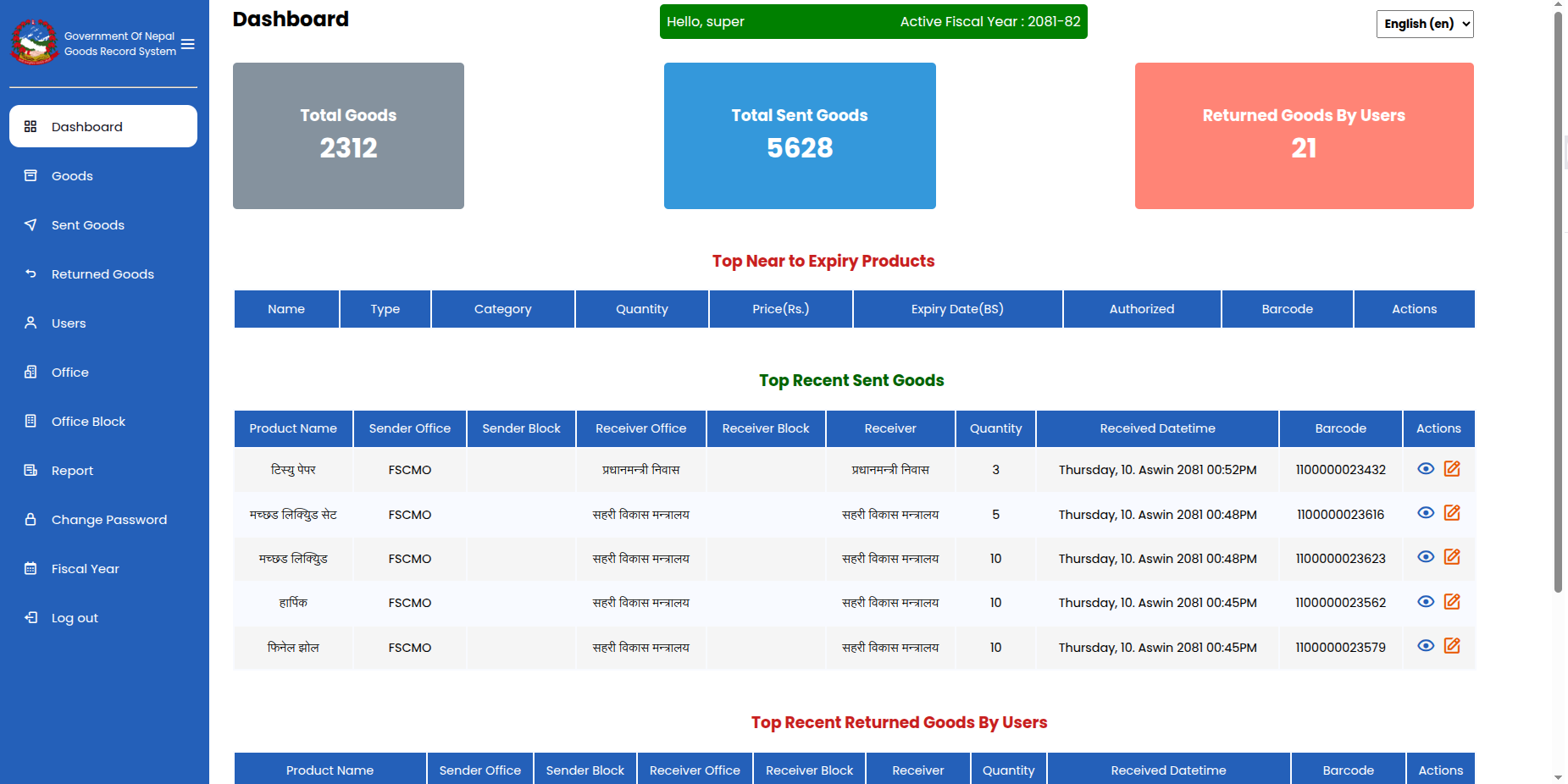Open the Goods menu in sidebar
The image size is (1568, 784).
point(72,176)
